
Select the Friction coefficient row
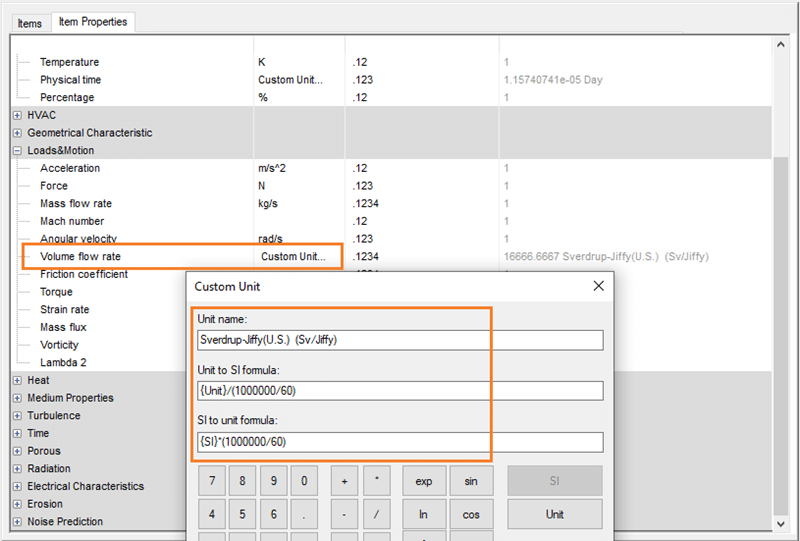[x=84, y=275]
